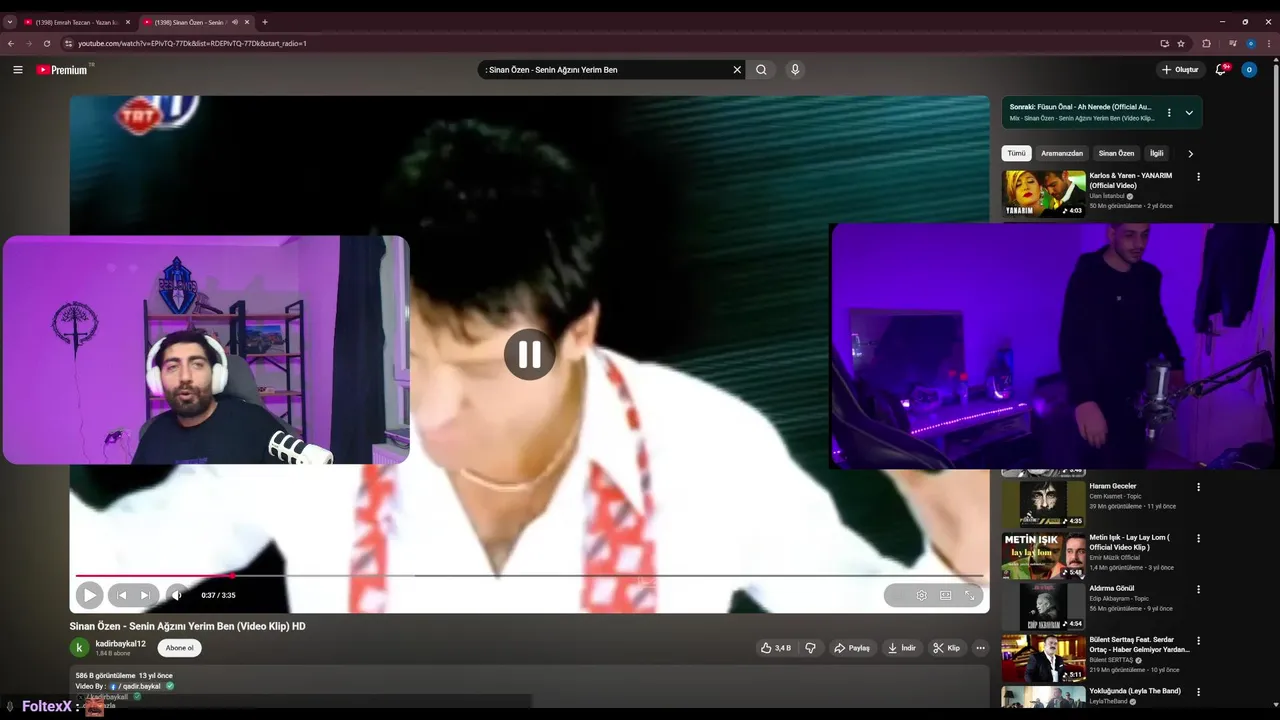This screenshot has width=1280, height=720.
Task: Open a new browser tab
Action: point(265,22)
